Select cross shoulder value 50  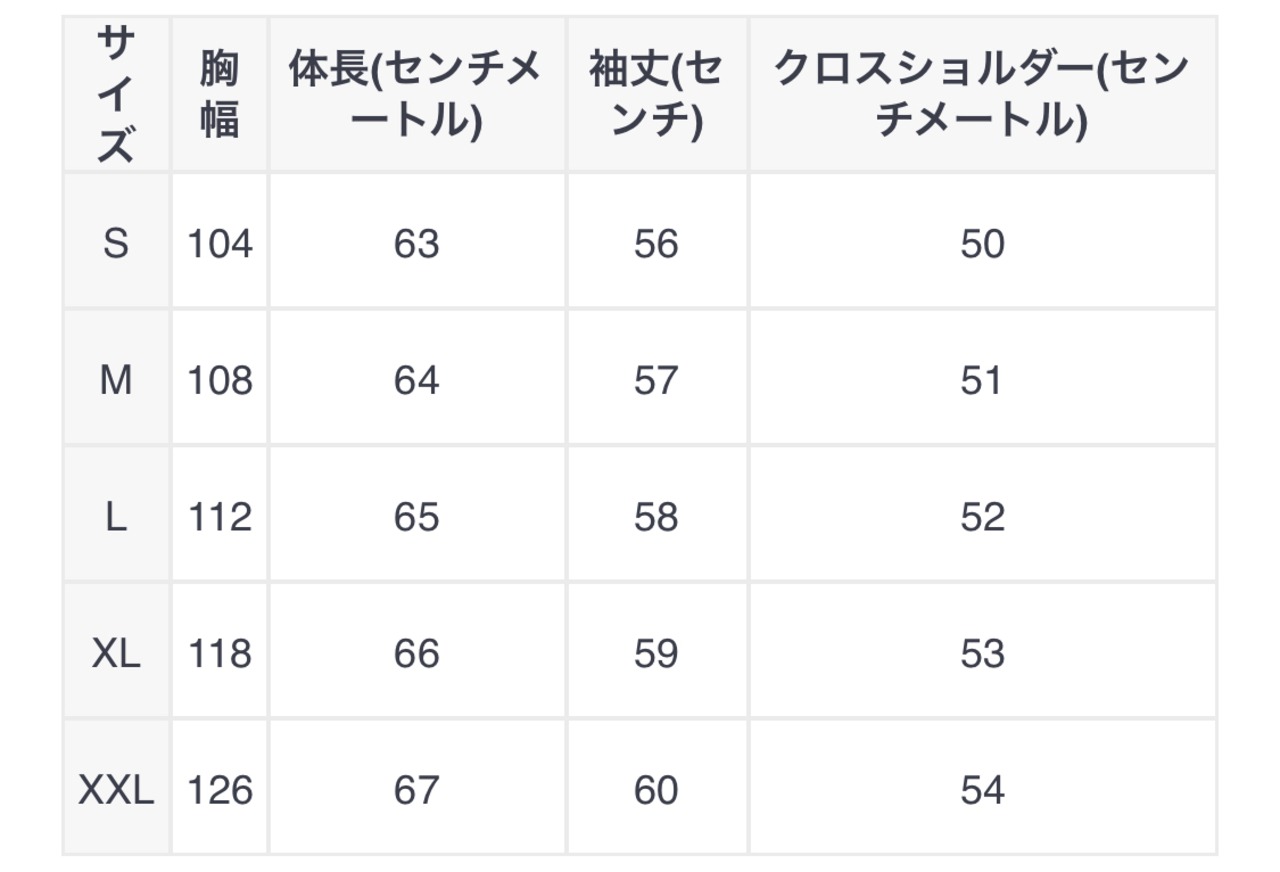point(981,243)
